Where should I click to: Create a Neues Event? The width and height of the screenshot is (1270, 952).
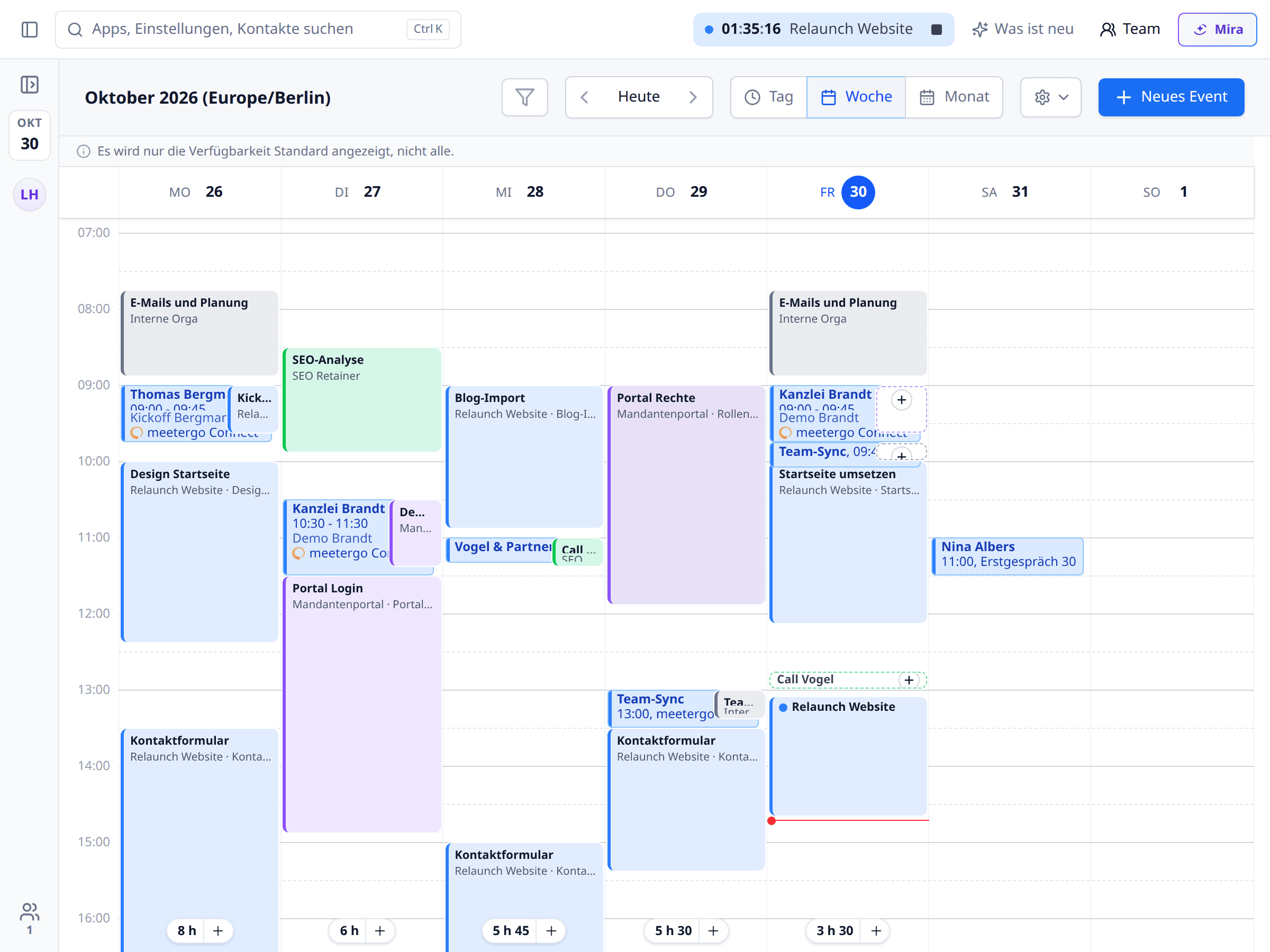coord(1171,97)
